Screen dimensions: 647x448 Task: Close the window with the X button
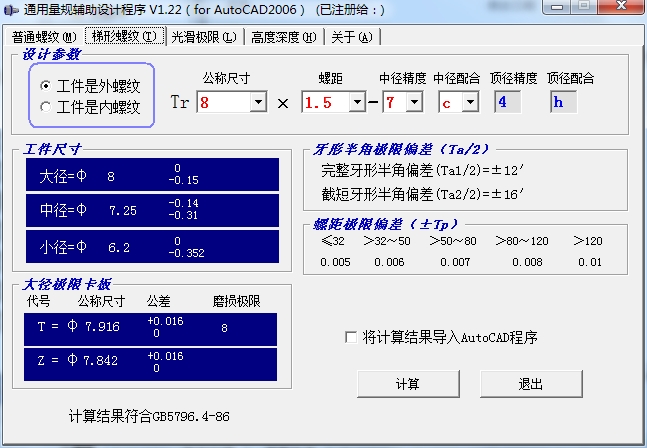point(621,7)
